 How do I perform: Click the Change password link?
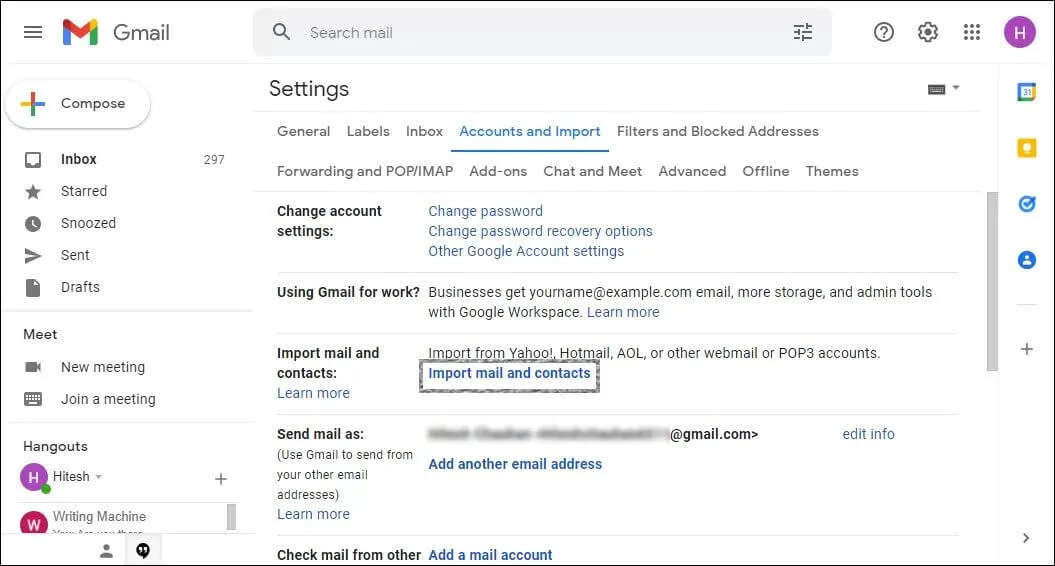(x=485, y=211)
